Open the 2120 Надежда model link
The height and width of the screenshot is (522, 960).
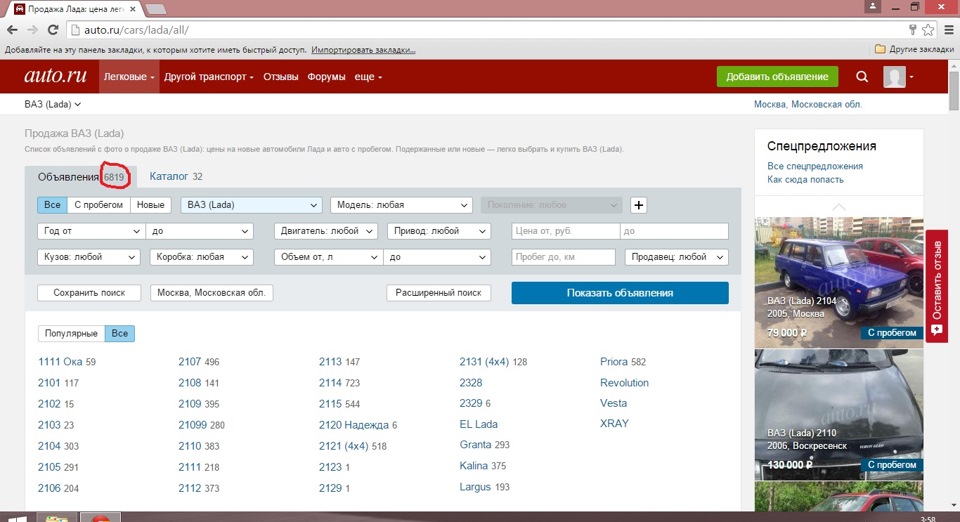(x=354, y=425)
